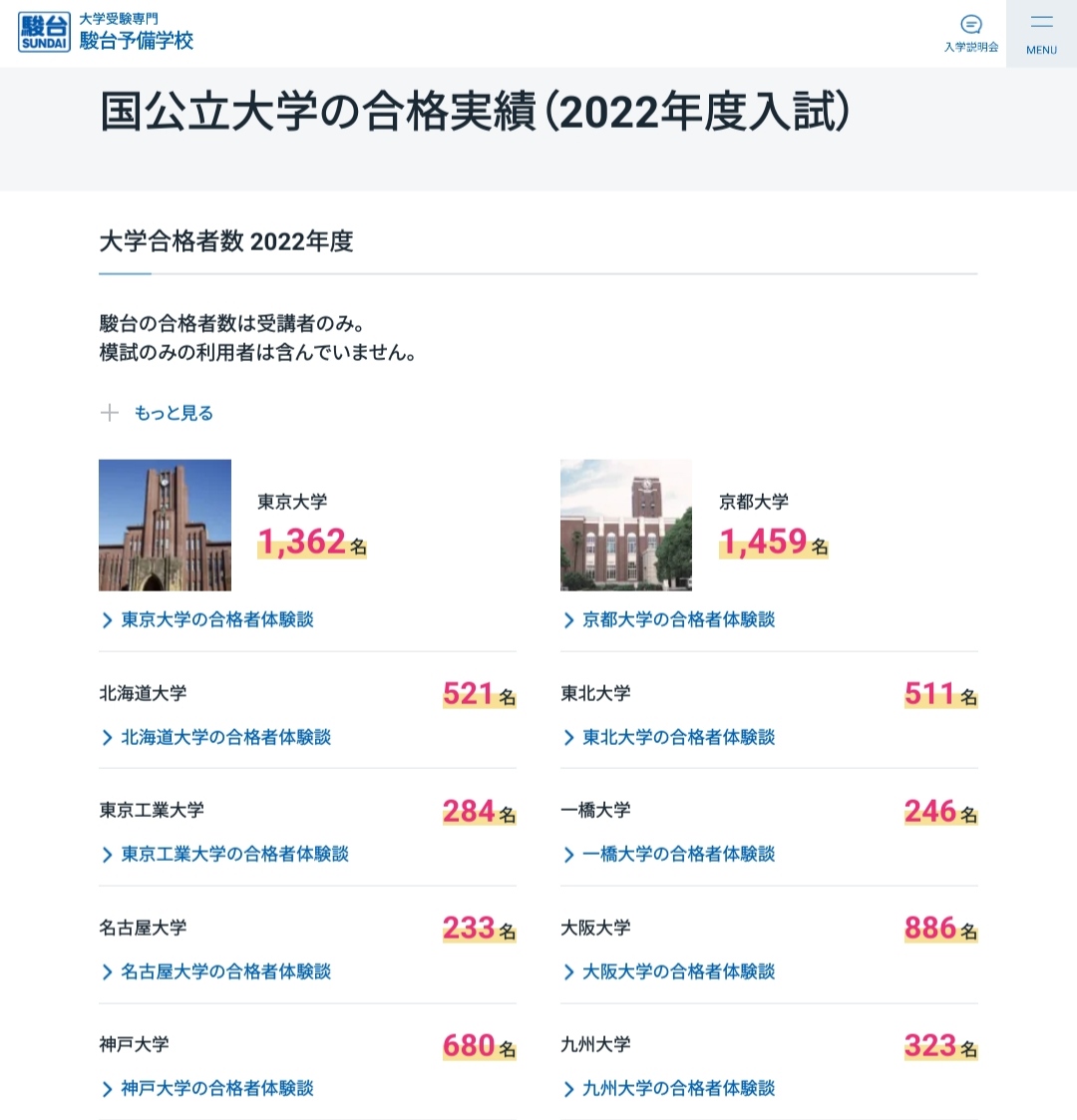This screenshot has height=1120, width=1077.
Task: Open 一橋大学の合格者体験談 link
Action: [678, 855]
